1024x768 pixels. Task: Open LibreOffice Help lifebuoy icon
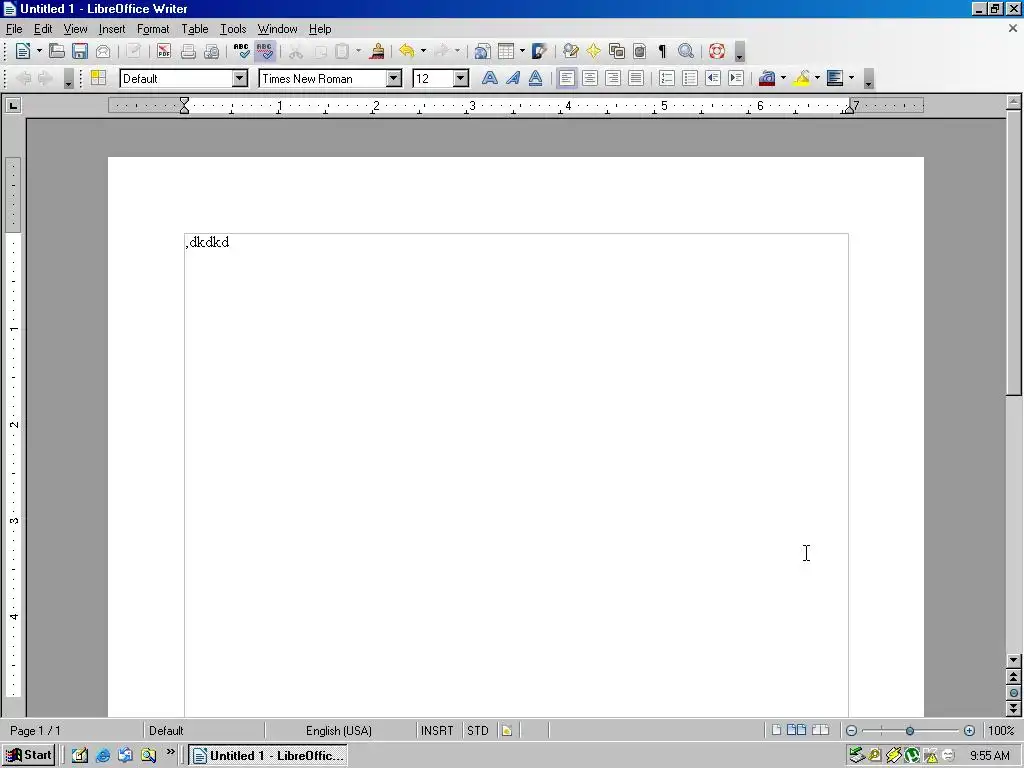point(716,51)
